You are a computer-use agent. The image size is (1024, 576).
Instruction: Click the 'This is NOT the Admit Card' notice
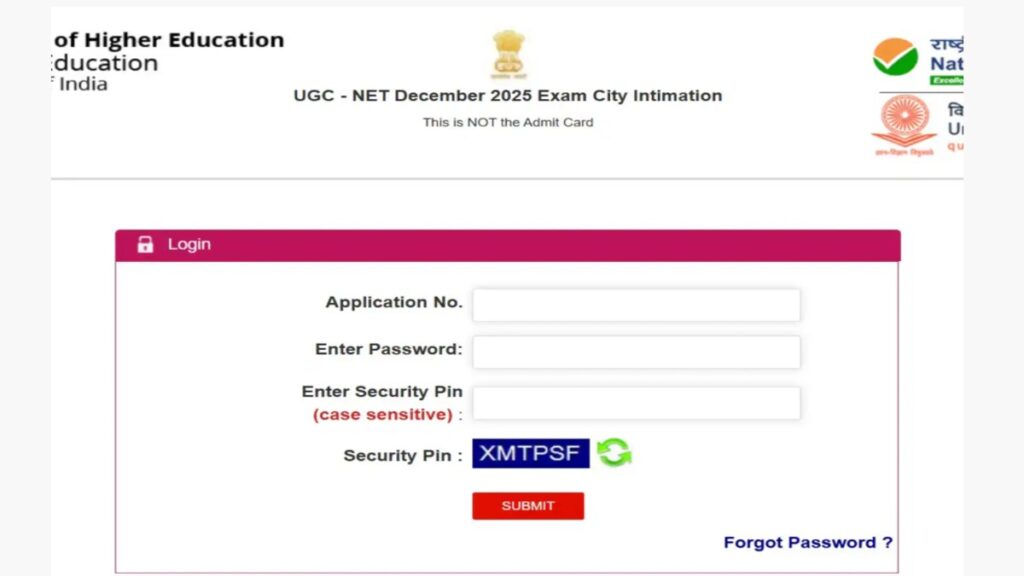[507, 122]
